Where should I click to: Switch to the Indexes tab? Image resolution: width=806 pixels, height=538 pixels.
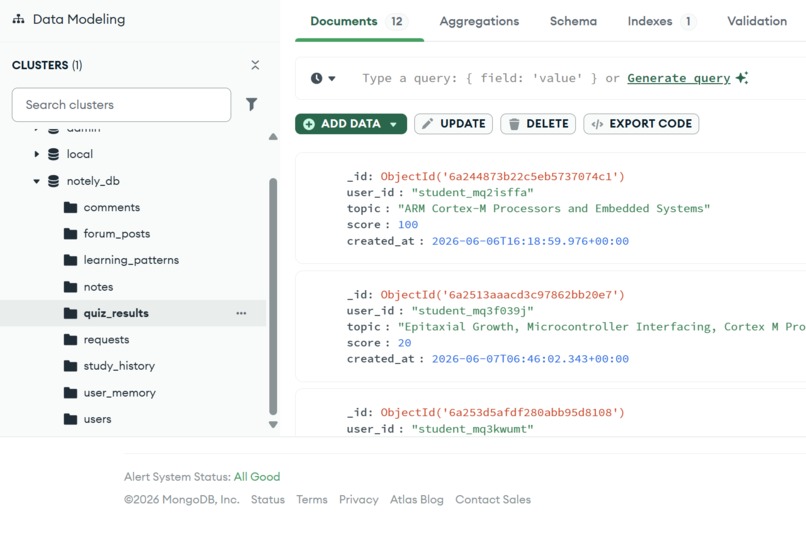pyautogui.click(x=661, y=21)
